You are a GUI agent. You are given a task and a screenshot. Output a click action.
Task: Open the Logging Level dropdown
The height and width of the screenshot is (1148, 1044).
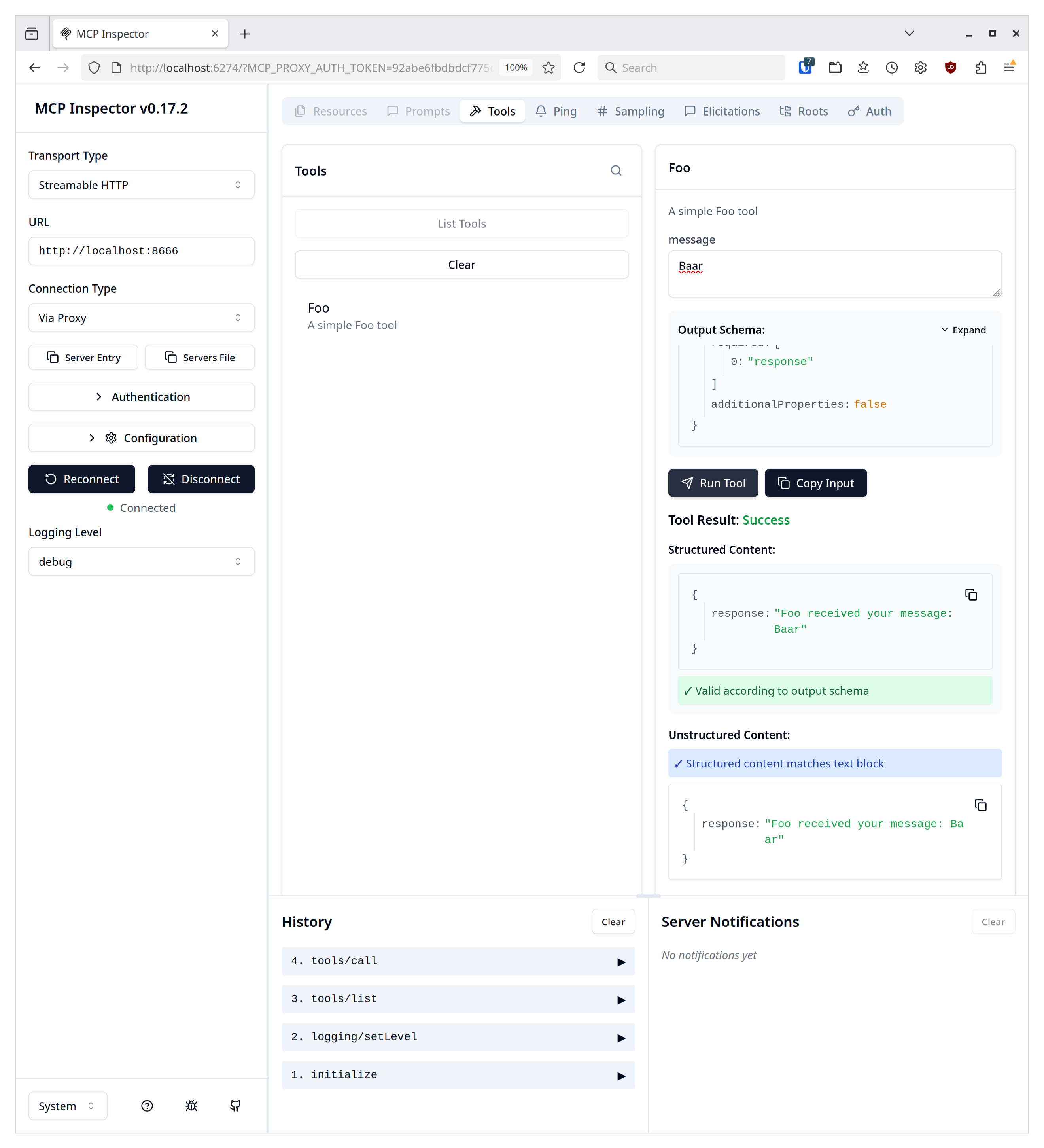tap(141, 561)
